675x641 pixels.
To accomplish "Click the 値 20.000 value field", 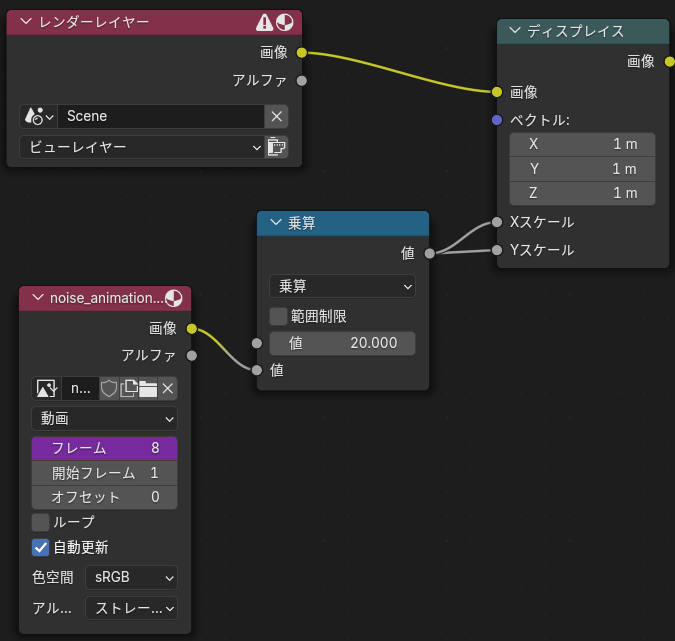I will 343,343.
